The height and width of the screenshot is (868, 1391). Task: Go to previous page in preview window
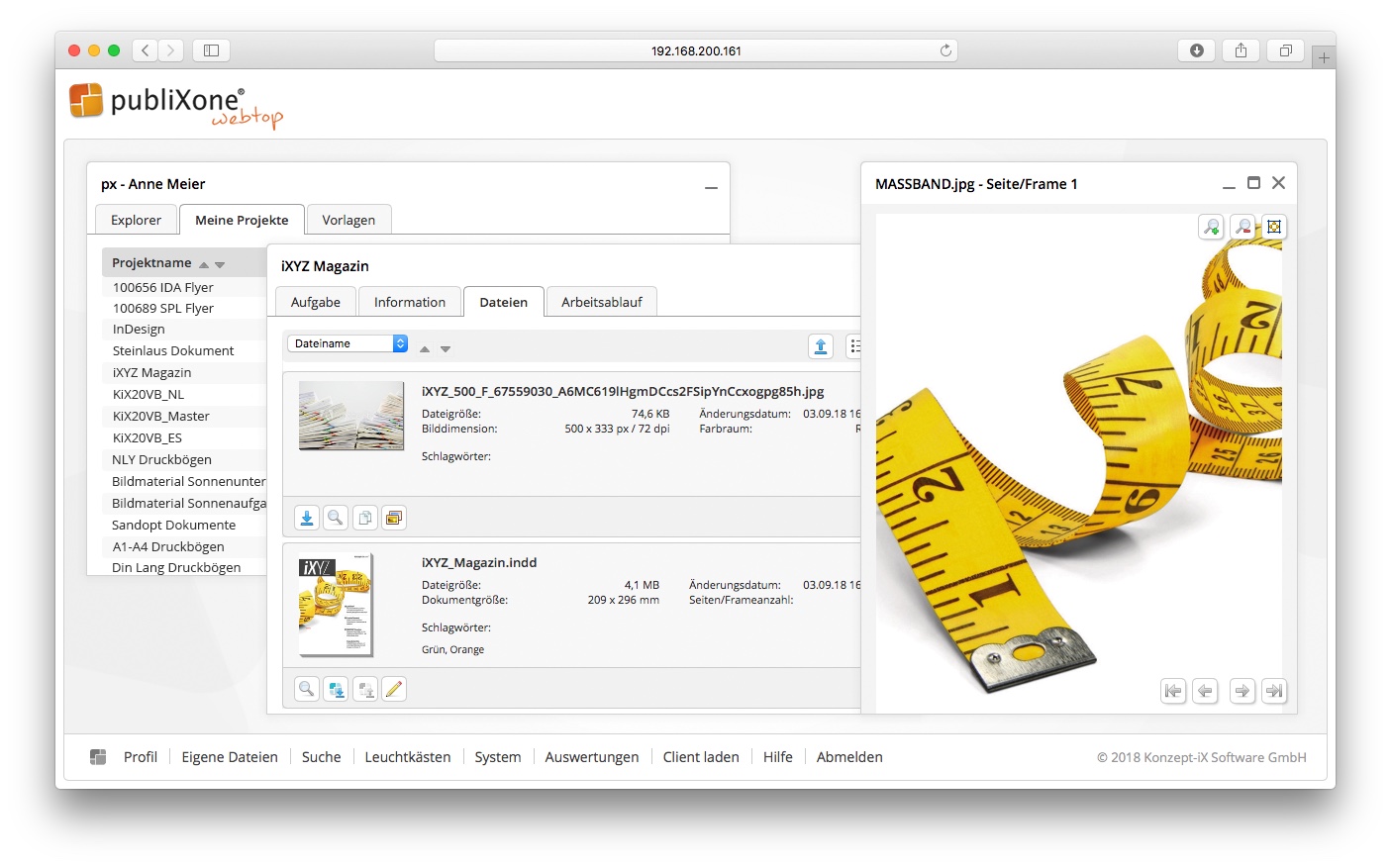(x=1205, y=691)
